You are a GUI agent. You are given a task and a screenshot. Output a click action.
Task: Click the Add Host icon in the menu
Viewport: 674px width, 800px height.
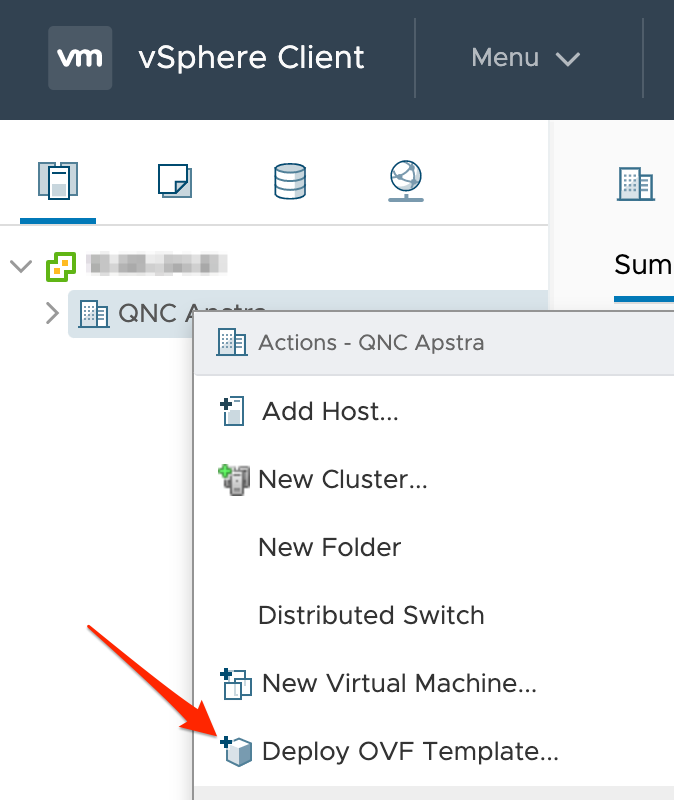[x=231, y=410]
